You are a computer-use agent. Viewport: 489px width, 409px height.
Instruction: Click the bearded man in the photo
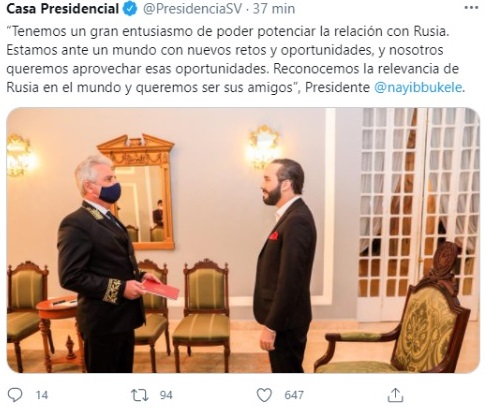tap(284, 265)
